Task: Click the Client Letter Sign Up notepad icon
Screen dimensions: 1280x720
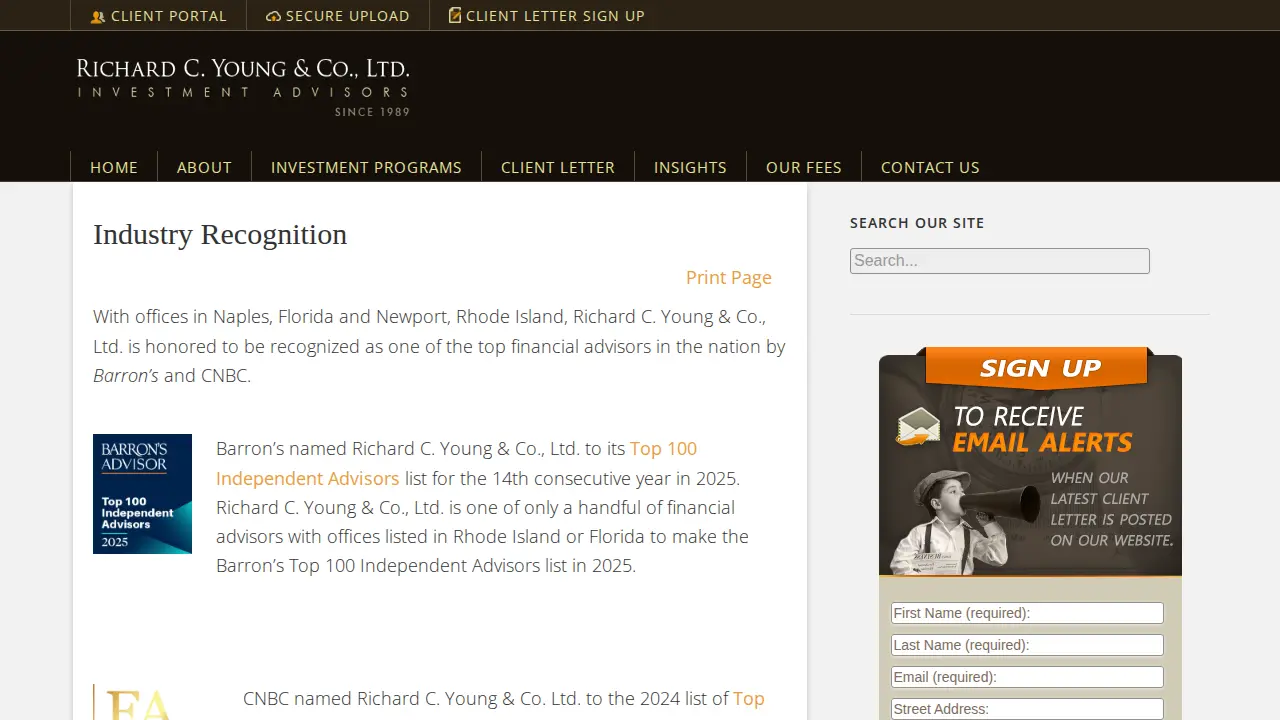Action: 455,15
